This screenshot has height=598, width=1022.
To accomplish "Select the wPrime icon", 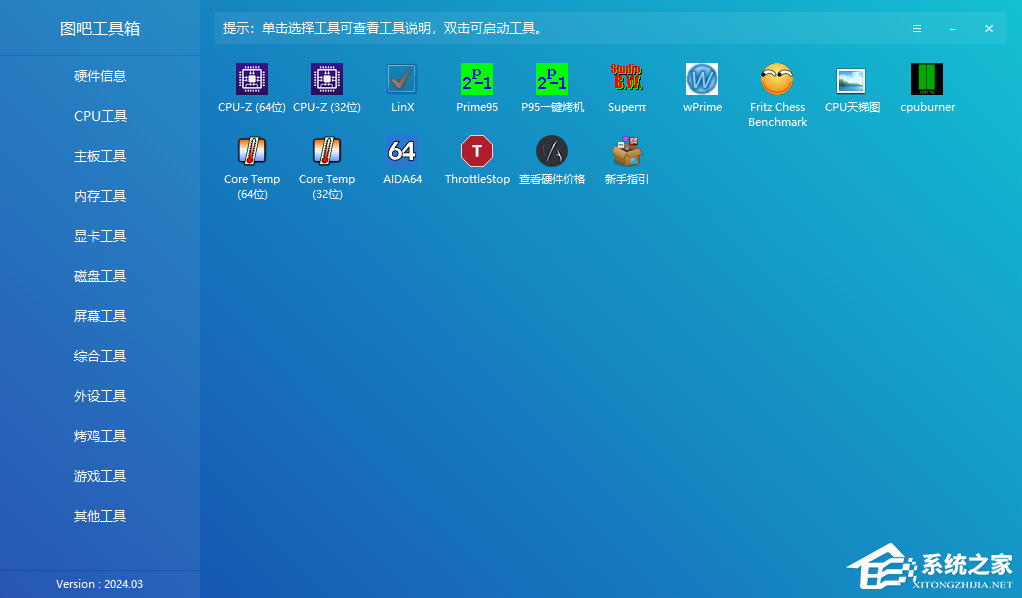I will [x=702, y=79].
